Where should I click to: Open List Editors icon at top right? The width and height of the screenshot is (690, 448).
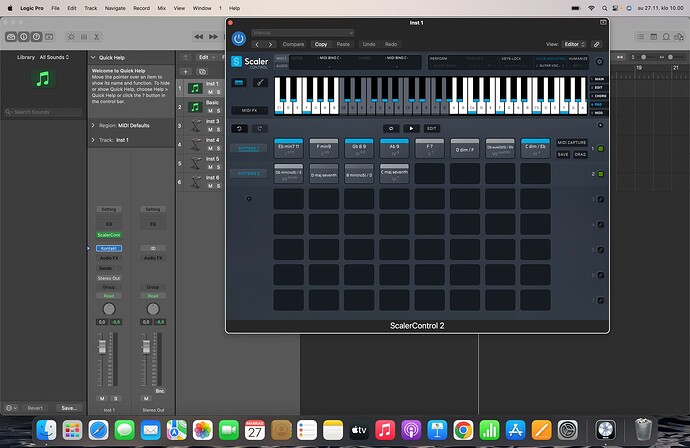pyautogui.click(x=641, y=37)
